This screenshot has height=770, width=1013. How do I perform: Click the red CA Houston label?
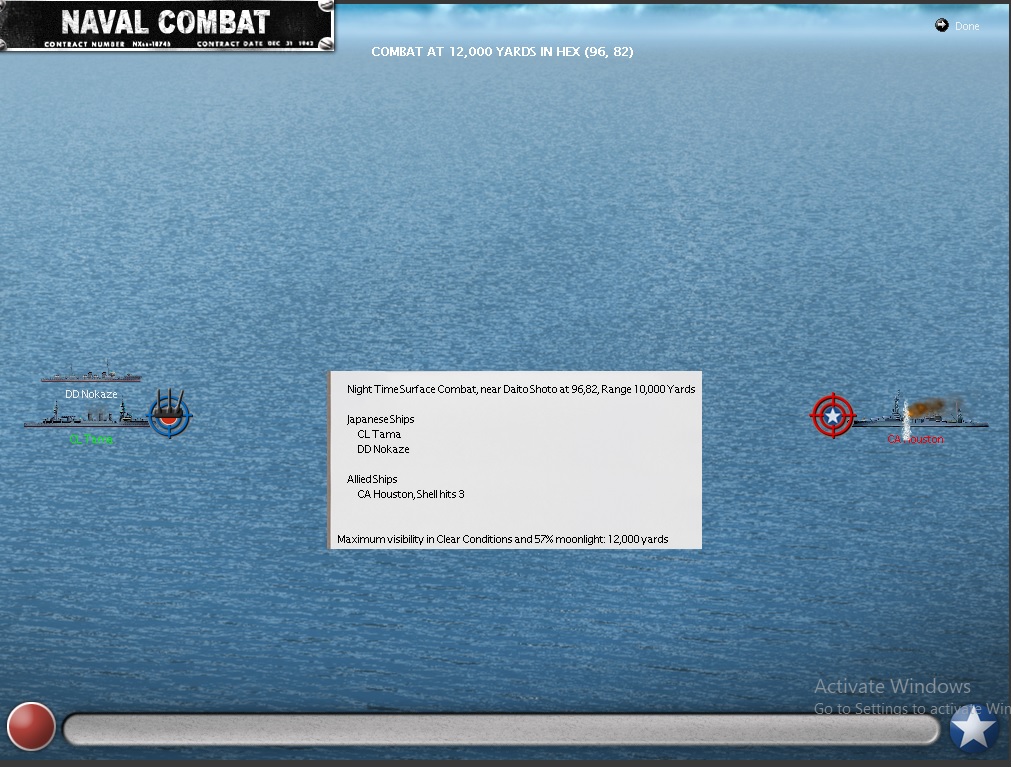(x=915, y=439)
